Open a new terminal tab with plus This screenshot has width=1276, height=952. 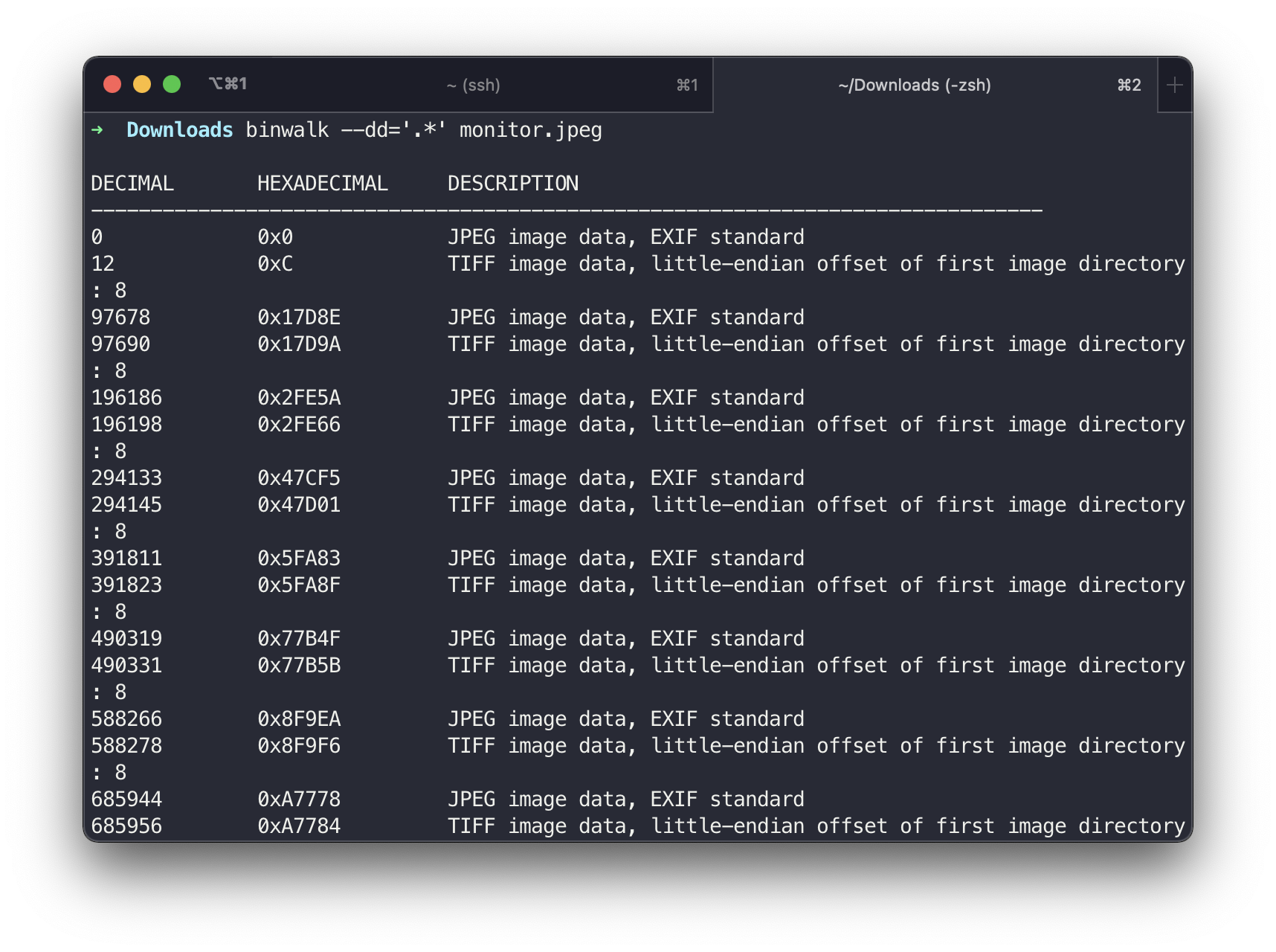1175,85
